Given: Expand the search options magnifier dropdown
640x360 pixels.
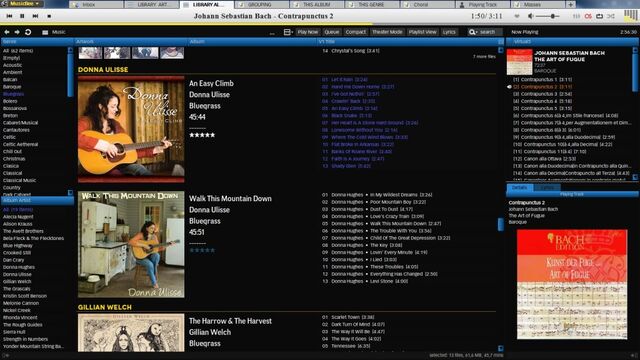Looking at the screenshot, I should pyautogui.click(x=473, y=32).
